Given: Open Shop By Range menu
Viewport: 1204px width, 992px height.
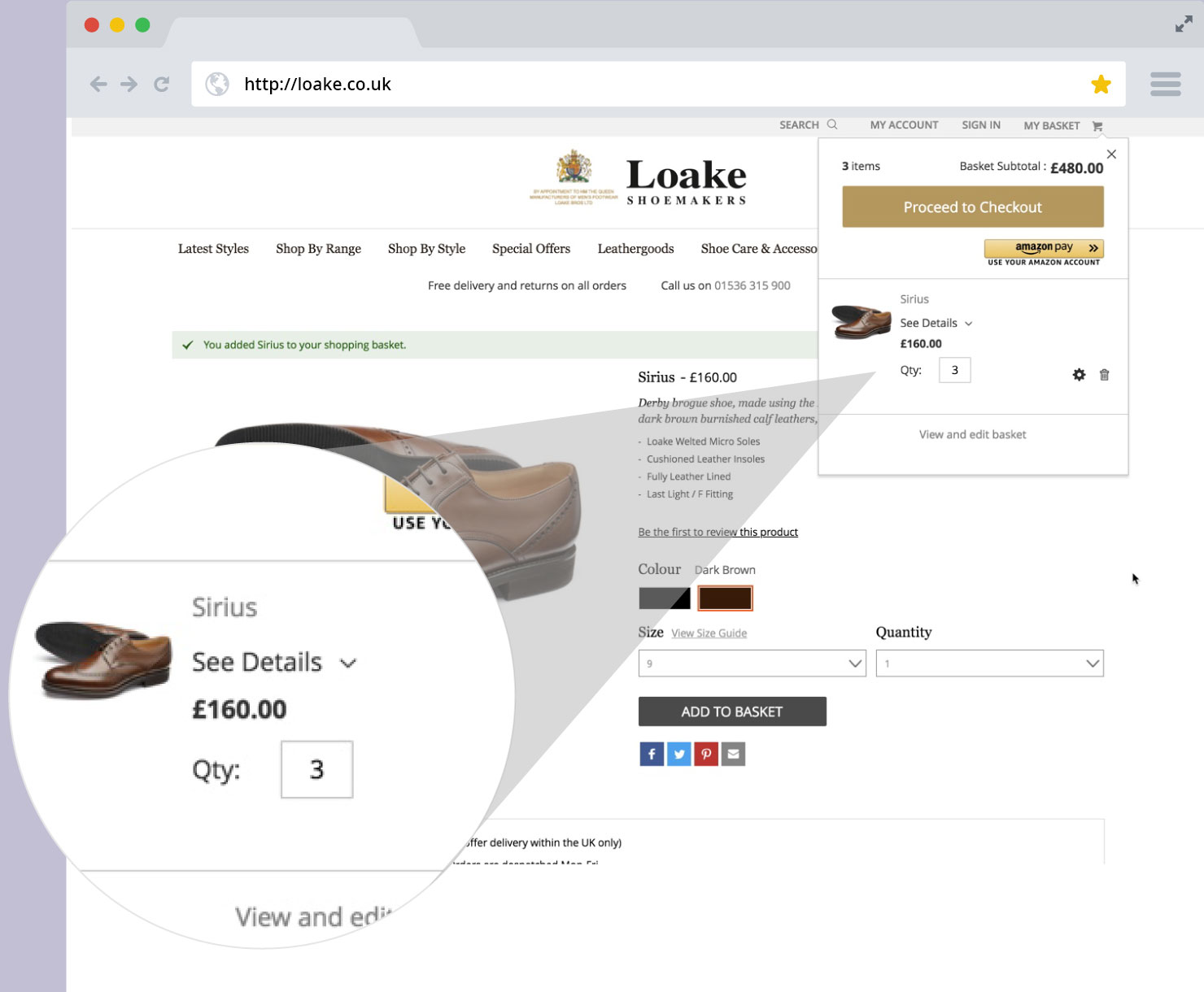Looking at the screenshot, I should click(x=318, y=249).
